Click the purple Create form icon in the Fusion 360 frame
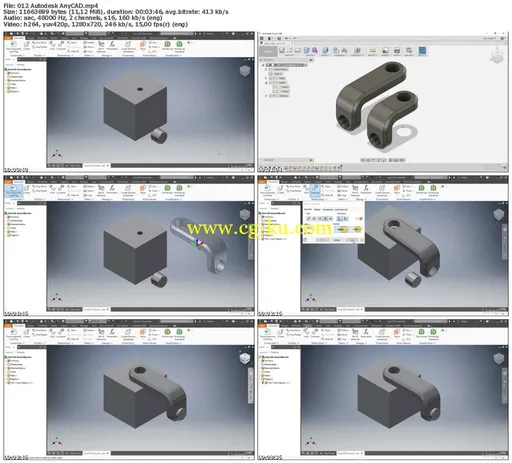Viewport: 512px width, 463px height. 315,50
